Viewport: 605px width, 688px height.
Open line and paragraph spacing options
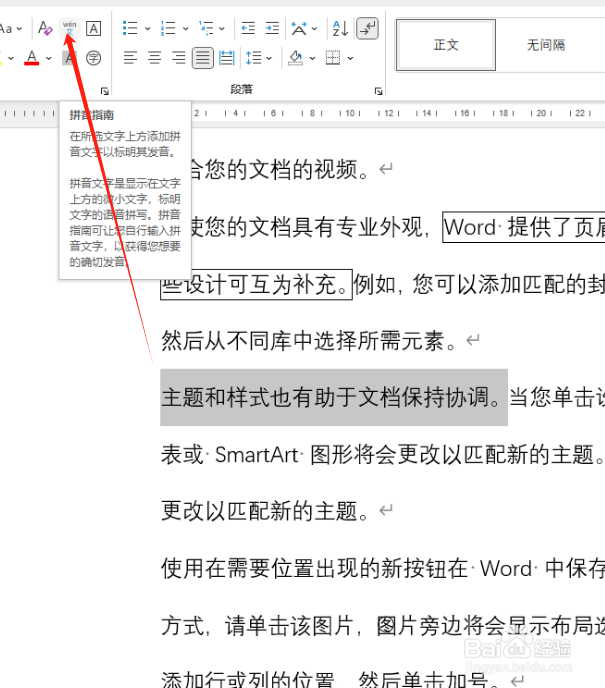tap(254, 57)
